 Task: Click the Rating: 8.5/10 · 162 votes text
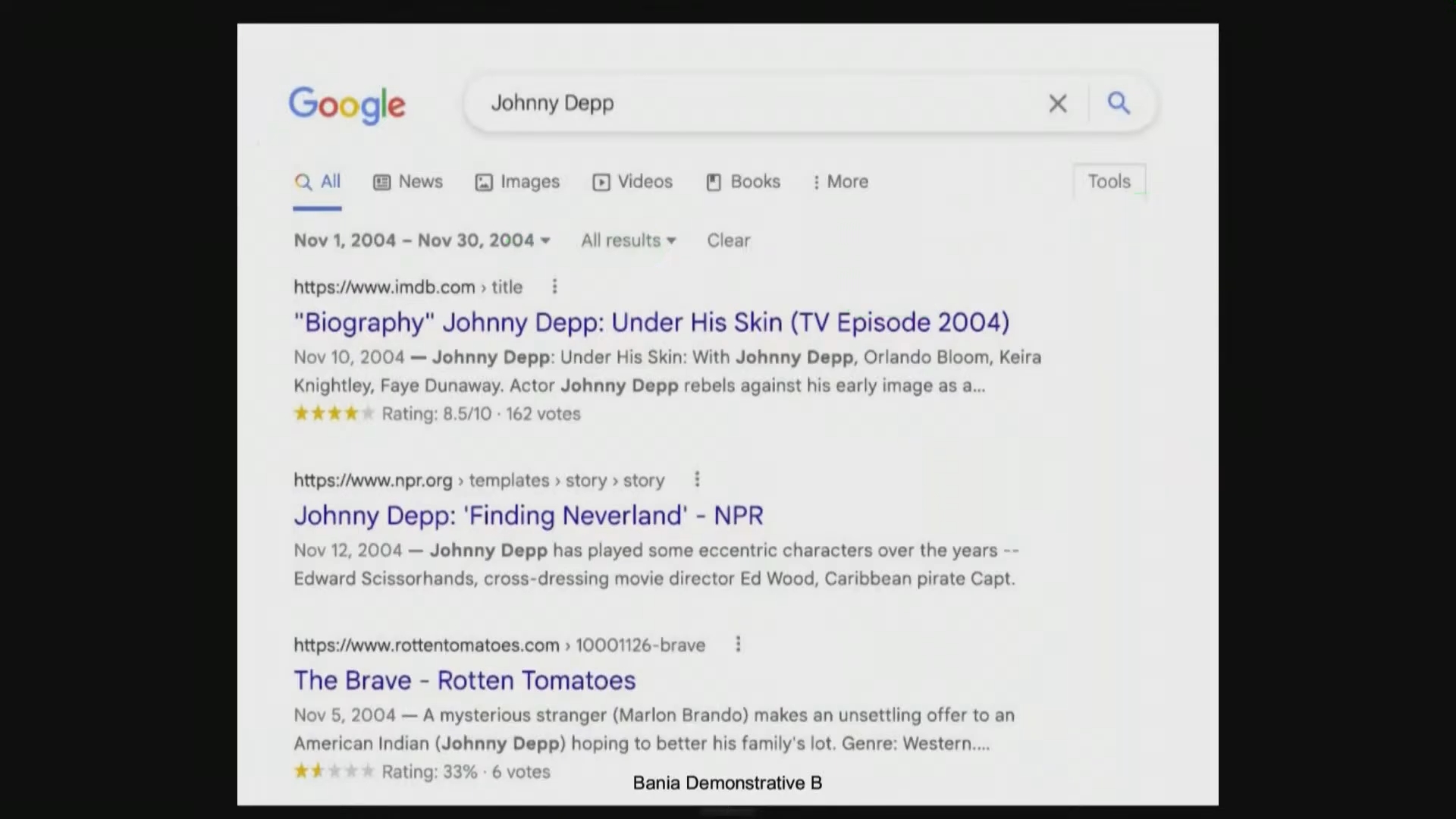(481, 414)
